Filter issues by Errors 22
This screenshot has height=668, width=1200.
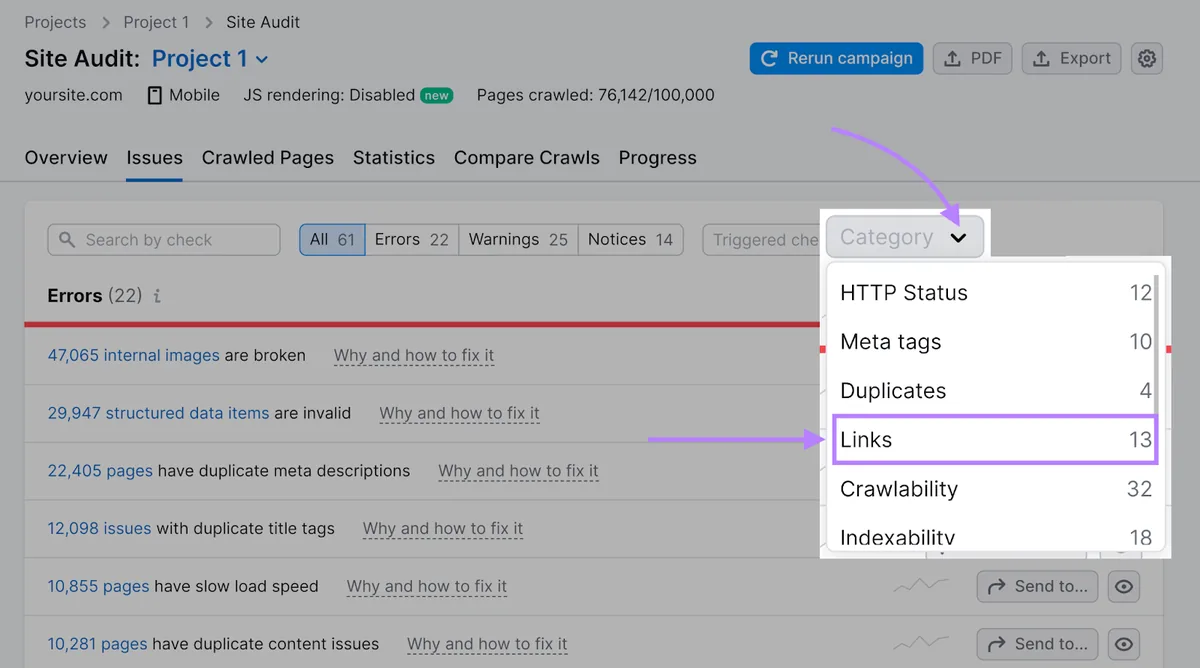(x=412, y=240)
